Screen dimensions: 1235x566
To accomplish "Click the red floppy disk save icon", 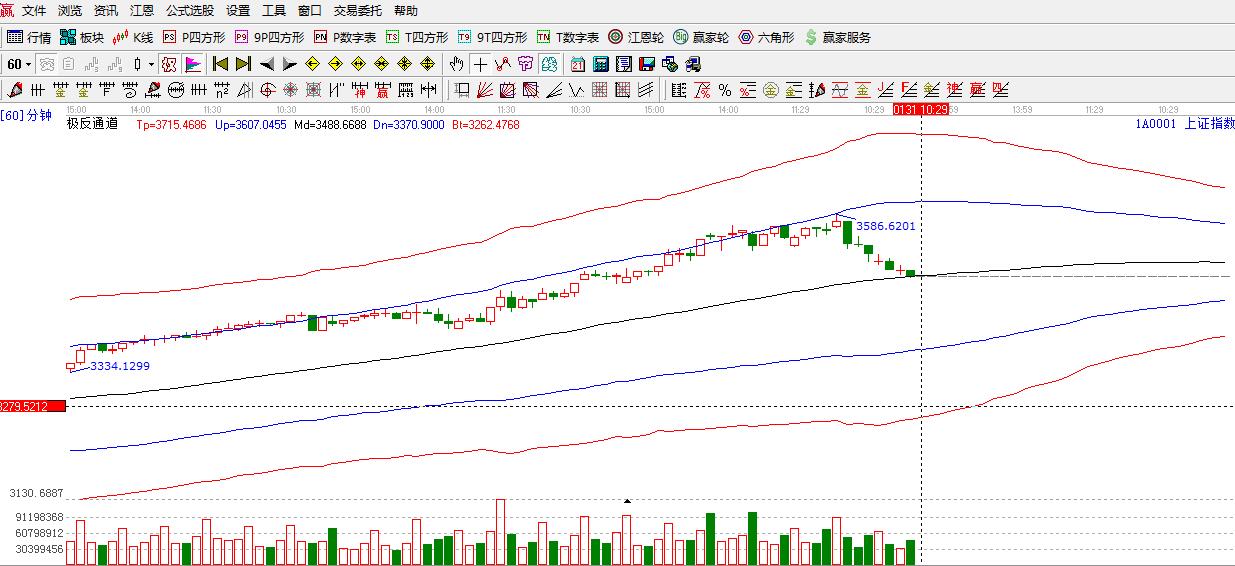I will point(647,64).
